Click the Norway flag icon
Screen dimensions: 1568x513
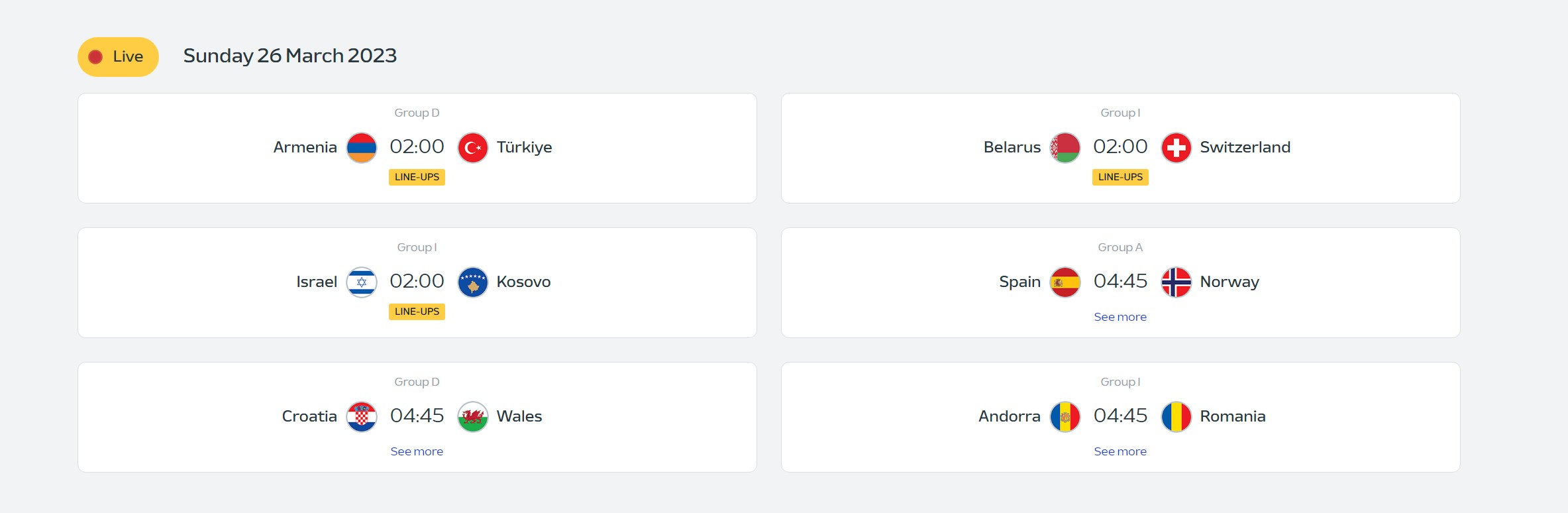coord(1176,282)
